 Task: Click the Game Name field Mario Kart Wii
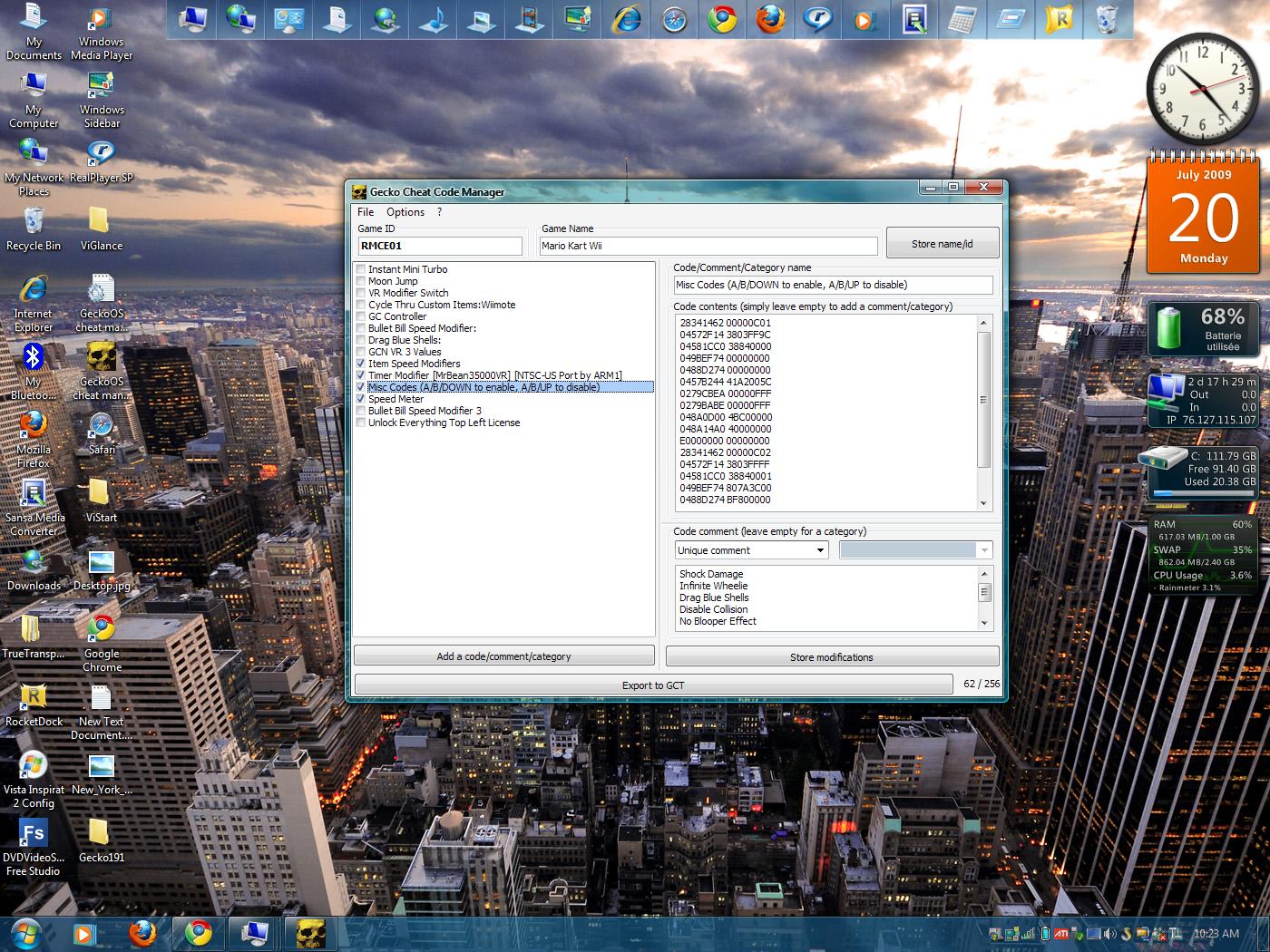click(708, 246)
